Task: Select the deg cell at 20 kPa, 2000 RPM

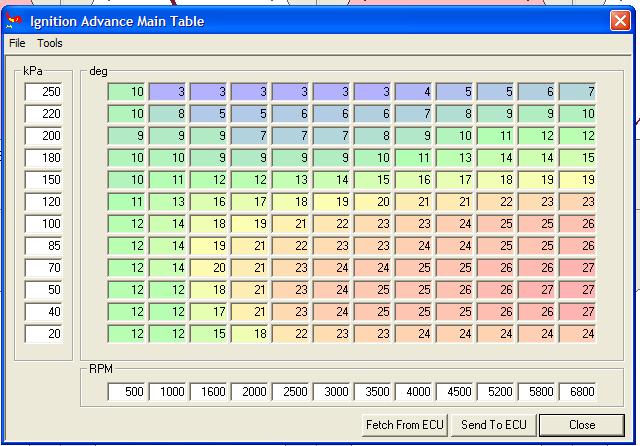Action: (x=249, y=334)
